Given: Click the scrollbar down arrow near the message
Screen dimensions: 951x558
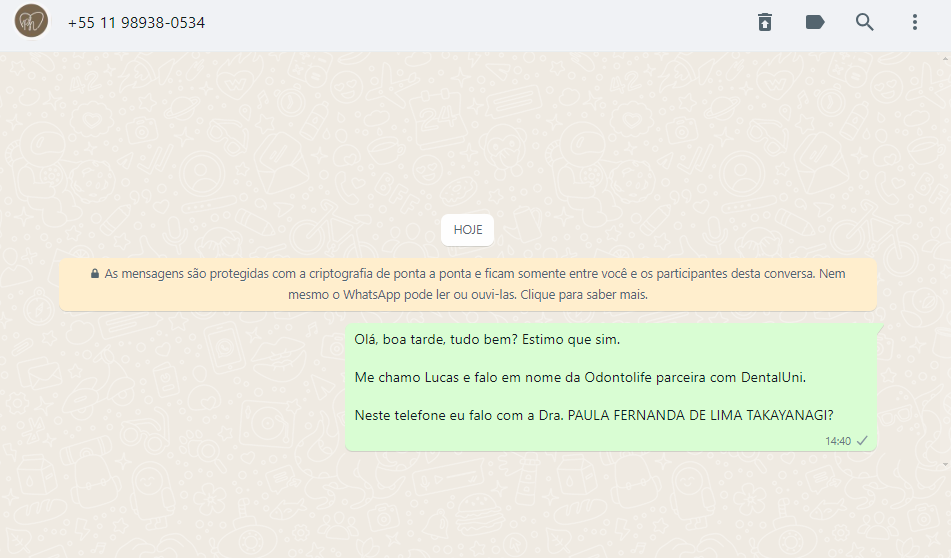Looking at the screenshot, I should pos(946,465).
